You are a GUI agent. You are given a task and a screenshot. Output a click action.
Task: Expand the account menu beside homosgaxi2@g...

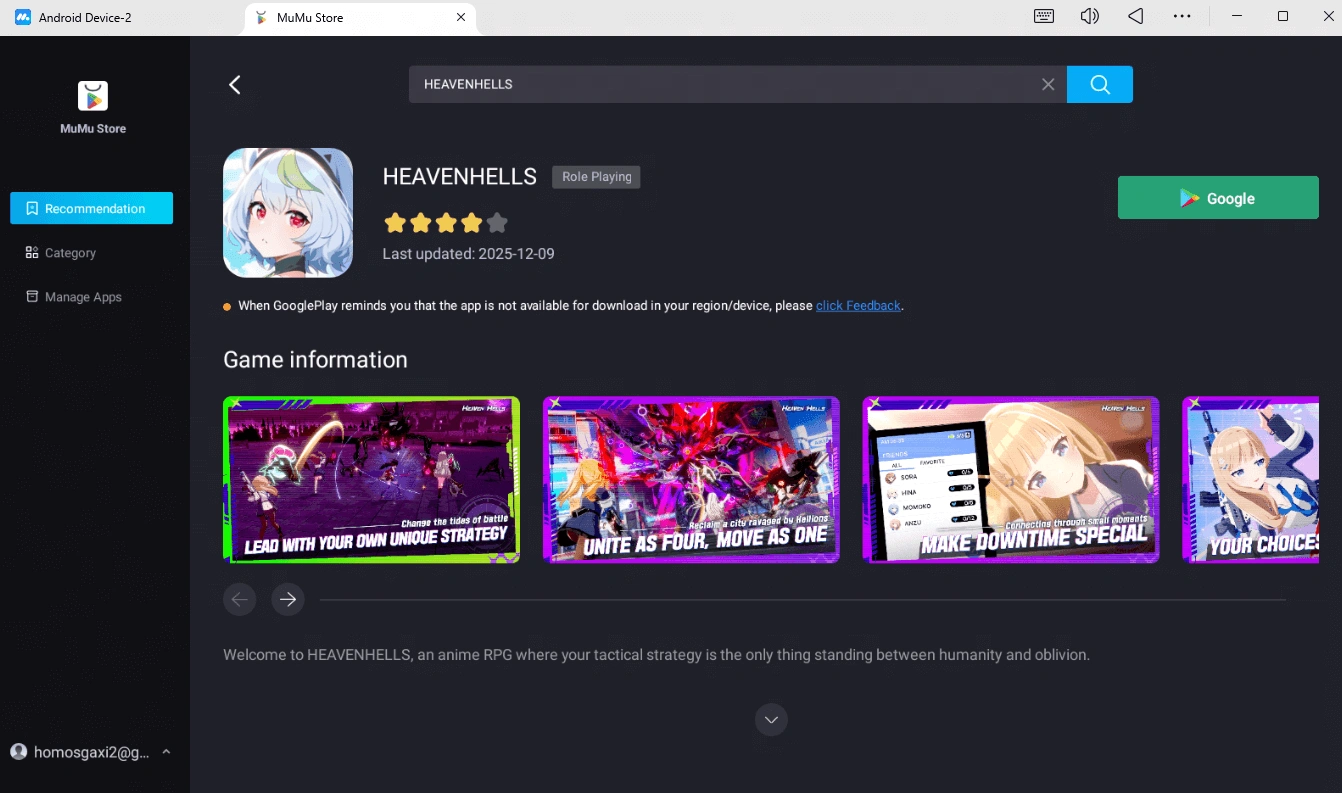pos(166,751)
